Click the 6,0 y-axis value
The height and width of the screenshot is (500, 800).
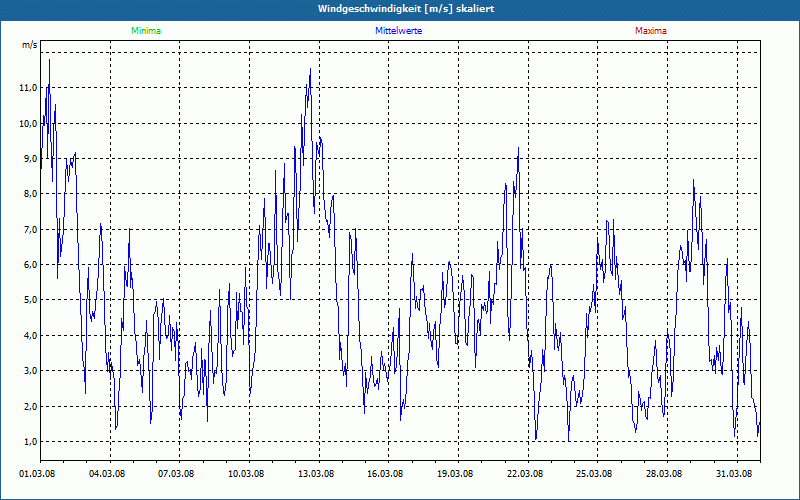31,265
